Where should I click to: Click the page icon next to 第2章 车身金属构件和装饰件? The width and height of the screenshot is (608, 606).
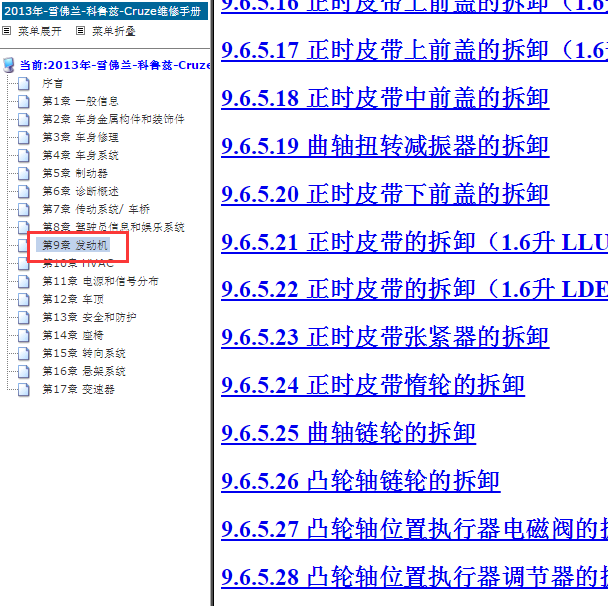24,119
